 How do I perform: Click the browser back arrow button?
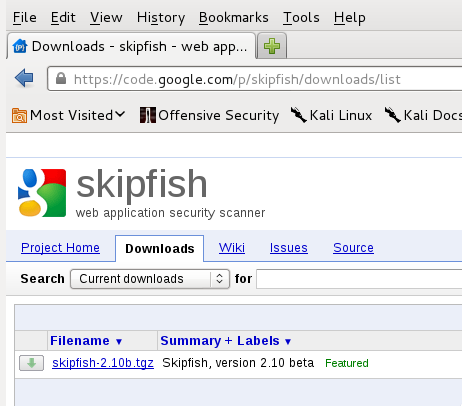(24, 78)
